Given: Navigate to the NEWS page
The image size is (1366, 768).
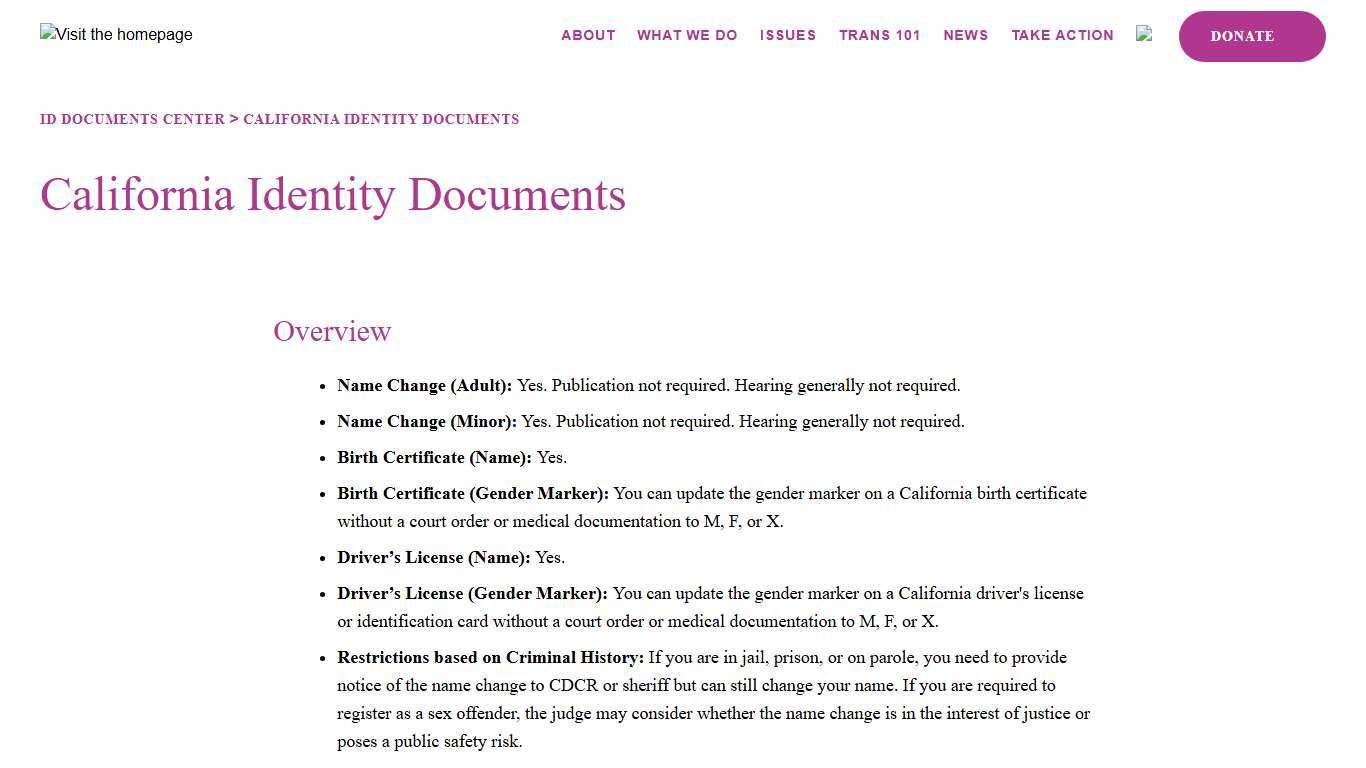Looking at the screenshot, I should click(x=965, y=35).
